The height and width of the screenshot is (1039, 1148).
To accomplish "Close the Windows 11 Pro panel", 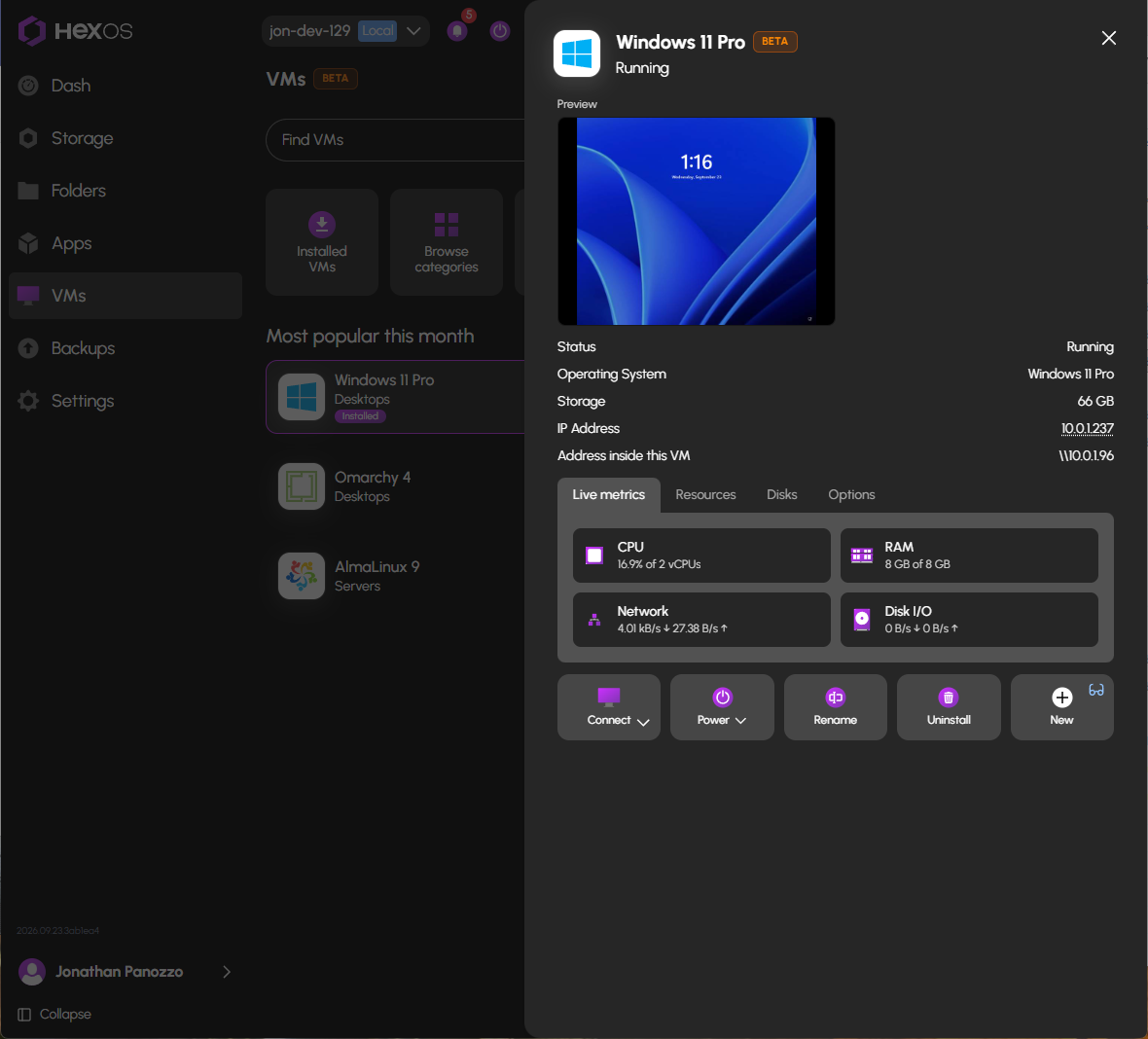I will [x=1108, y=38].
